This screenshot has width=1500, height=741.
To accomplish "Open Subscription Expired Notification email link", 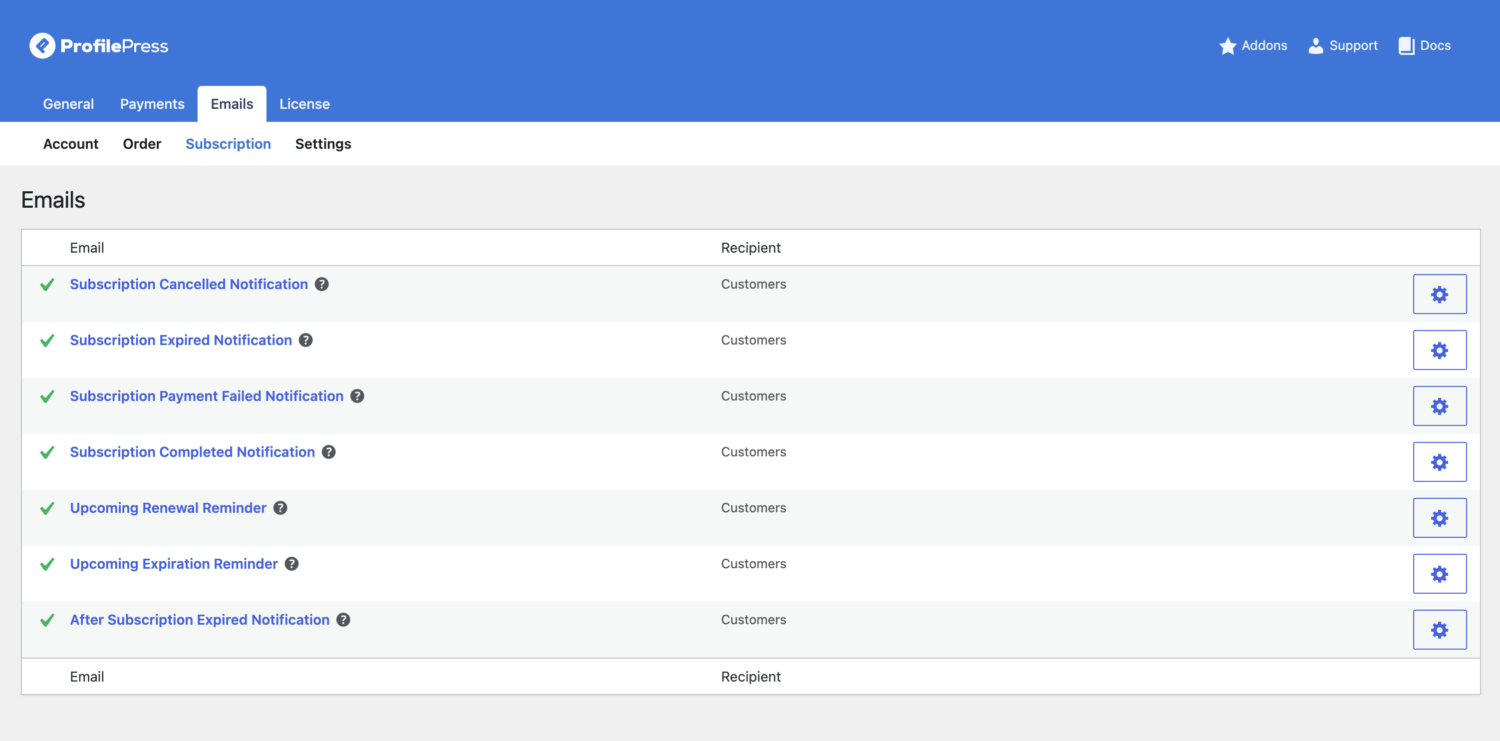I will [181, 340].
